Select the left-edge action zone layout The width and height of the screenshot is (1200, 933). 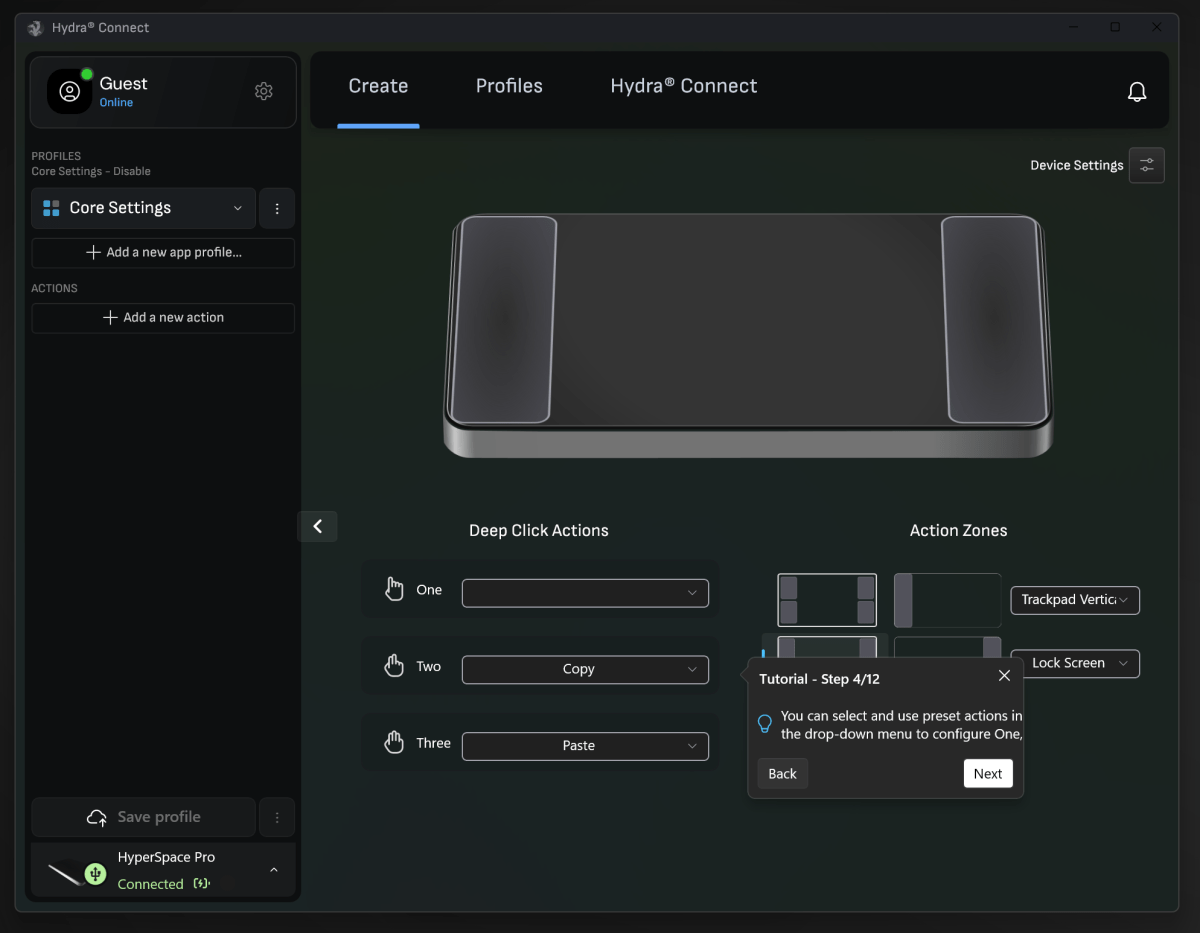[x=947, y=600]
